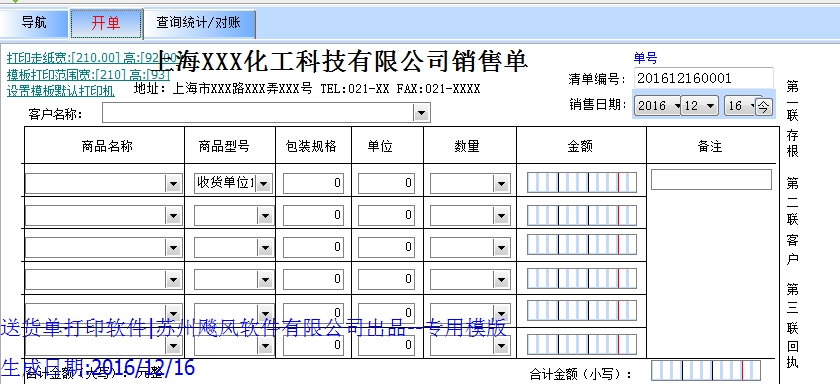Click sixth row 单位 input field
The image size is (840, 384).
click(x=386, y=345)
